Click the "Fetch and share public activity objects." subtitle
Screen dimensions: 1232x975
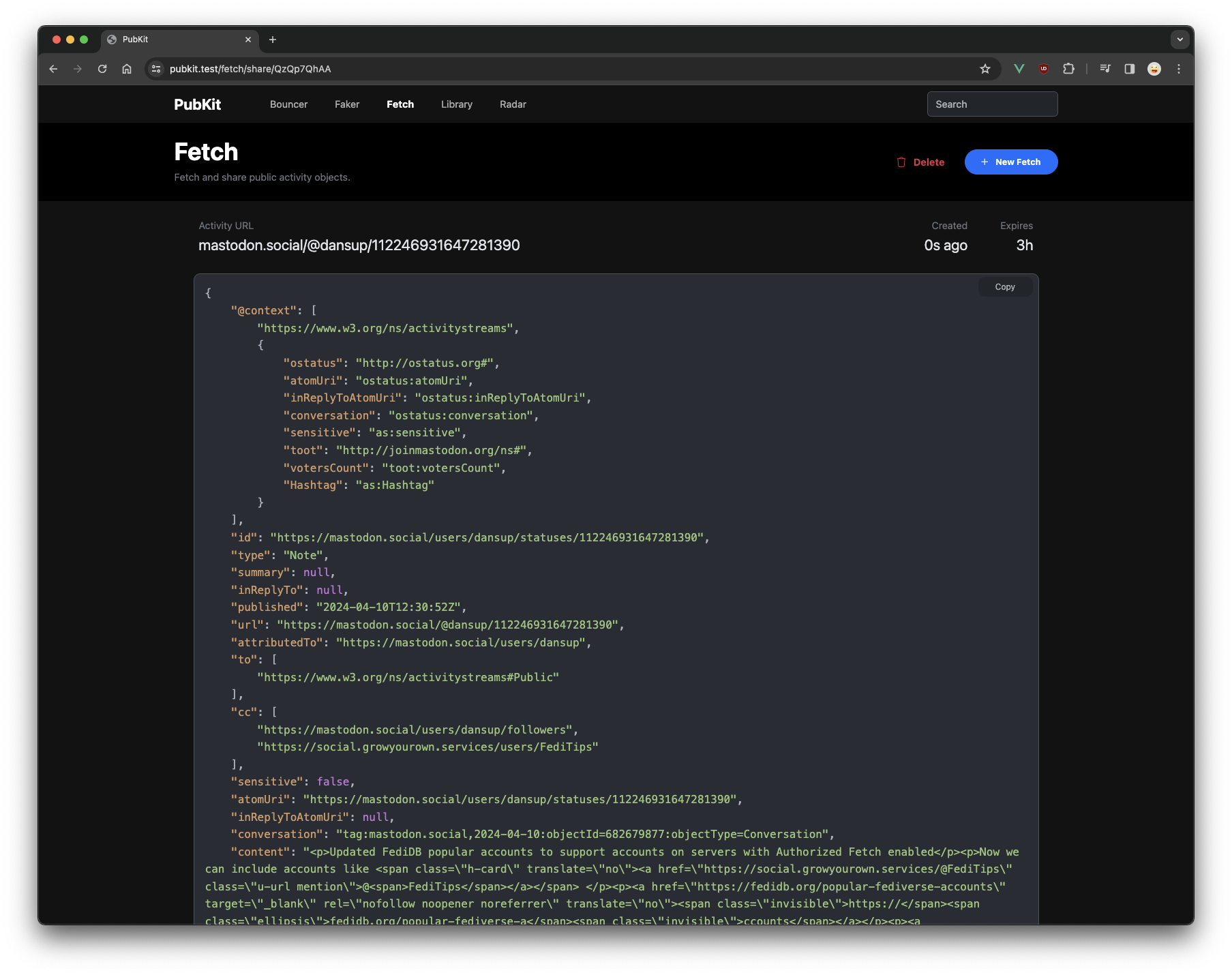coord(262,177)
